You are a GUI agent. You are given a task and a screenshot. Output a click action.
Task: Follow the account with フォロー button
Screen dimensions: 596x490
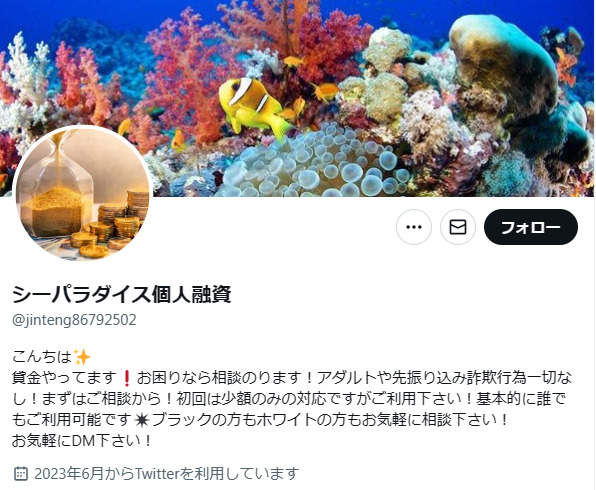tap(531, 227)
